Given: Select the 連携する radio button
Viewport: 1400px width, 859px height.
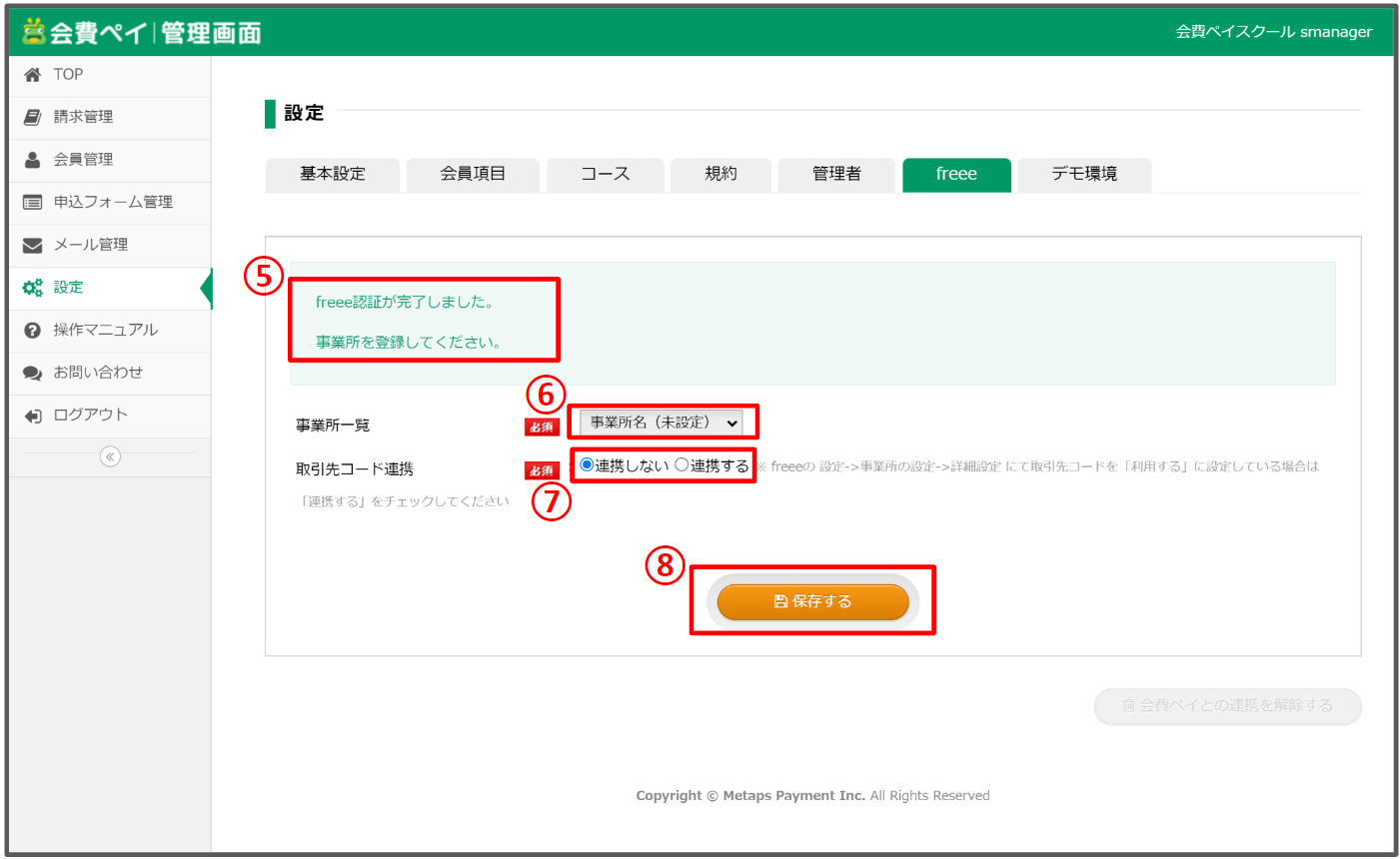Looking at the screenshot, I should [682, 464].
